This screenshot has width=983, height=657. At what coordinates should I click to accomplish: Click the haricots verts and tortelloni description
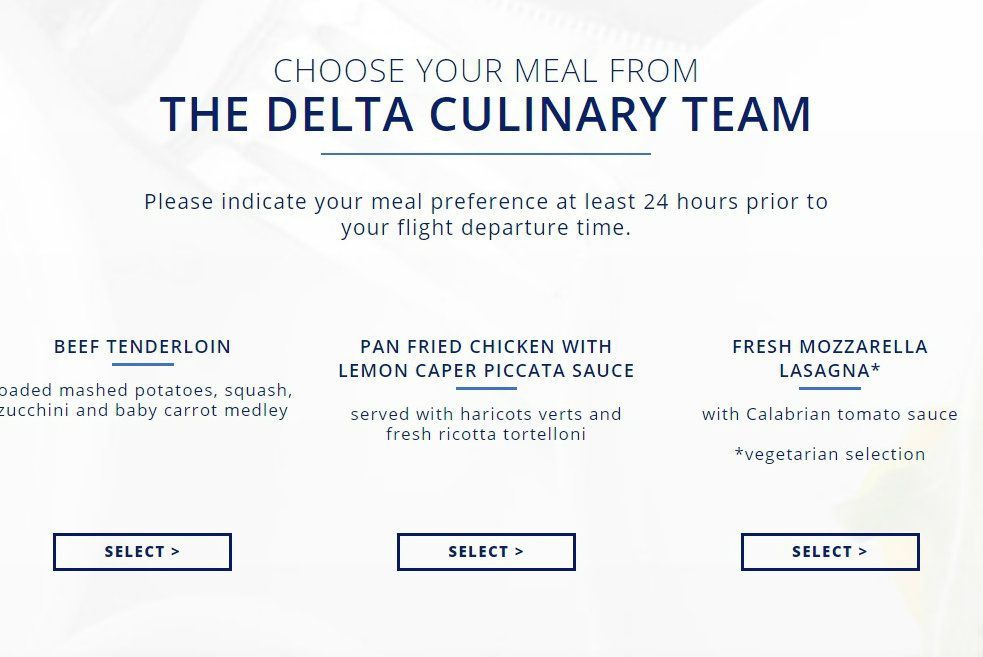tap(486, 424)
